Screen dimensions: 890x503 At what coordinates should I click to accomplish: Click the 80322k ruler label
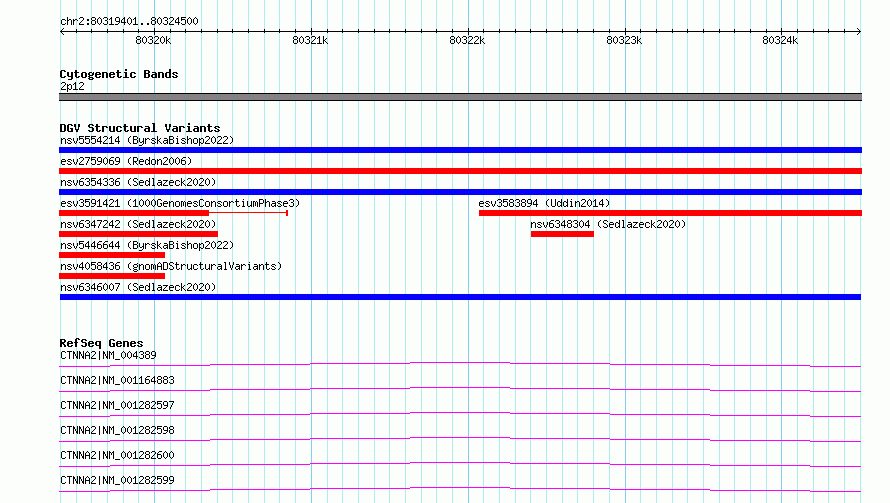click(467, 40)
